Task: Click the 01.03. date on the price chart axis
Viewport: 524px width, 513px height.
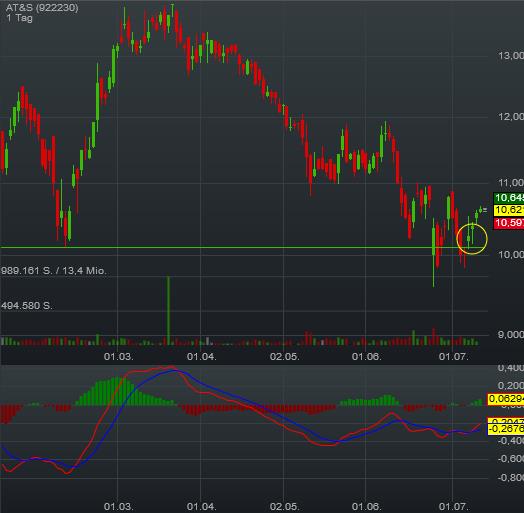Action: tap(118, 357)
